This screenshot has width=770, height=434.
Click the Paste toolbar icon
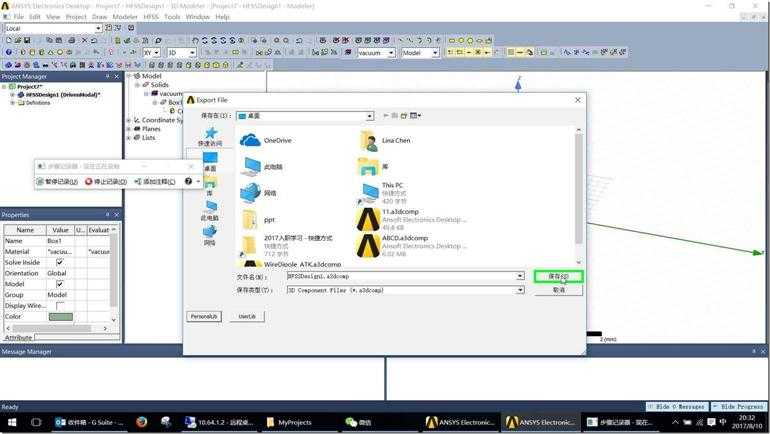pos(59,40)
